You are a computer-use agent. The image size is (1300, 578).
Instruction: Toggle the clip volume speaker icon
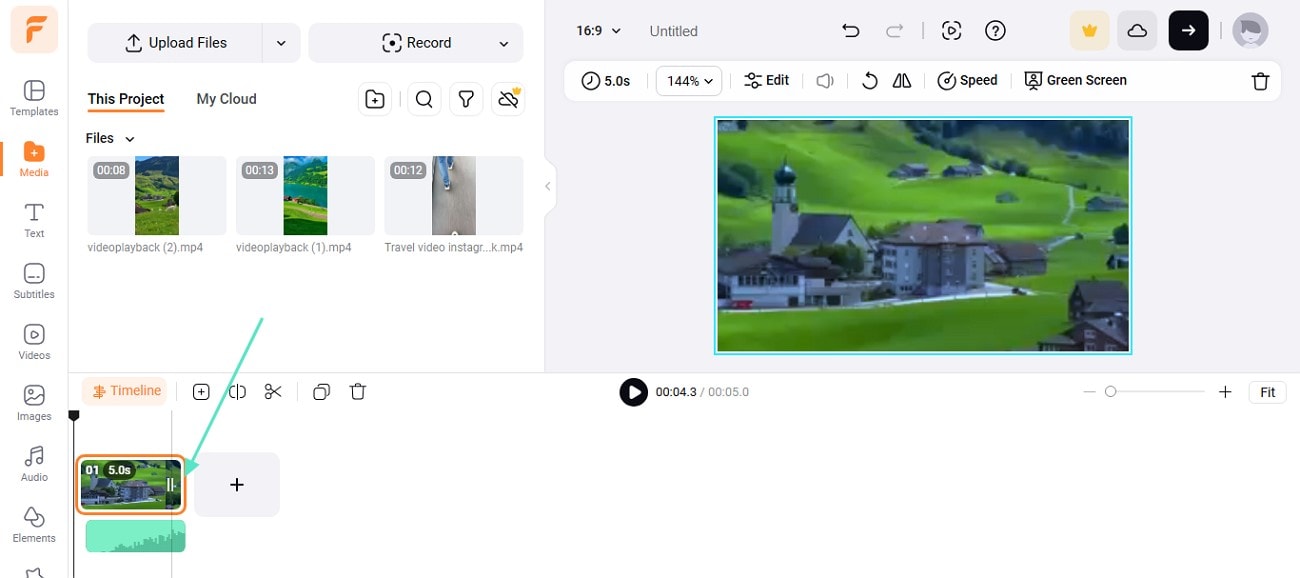pyautogui.click(x=825, y=81)
